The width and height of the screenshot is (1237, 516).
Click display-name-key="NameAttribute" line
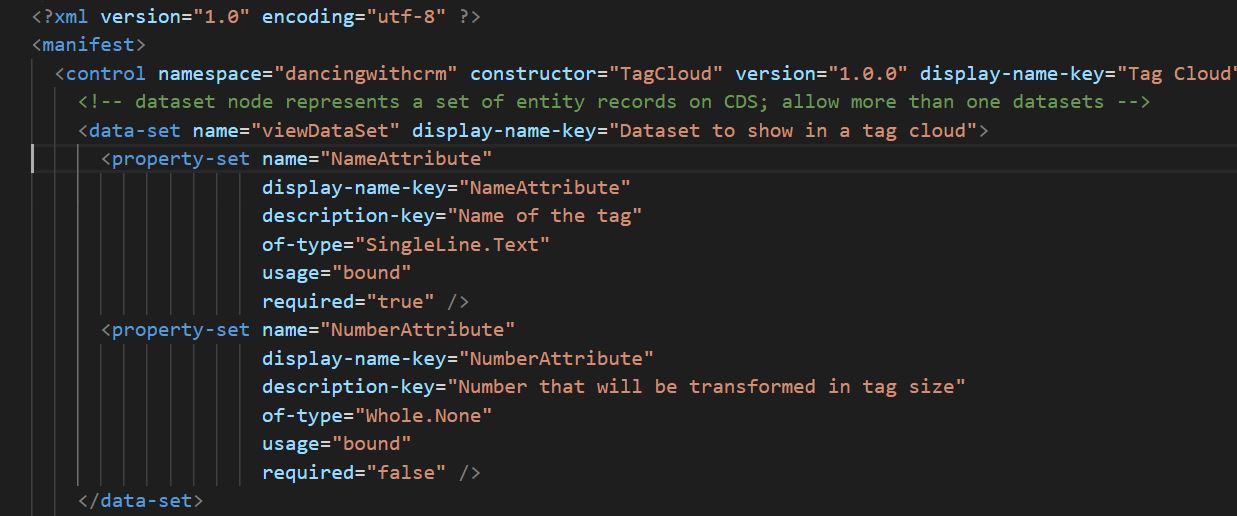click(x=446, y=188)
